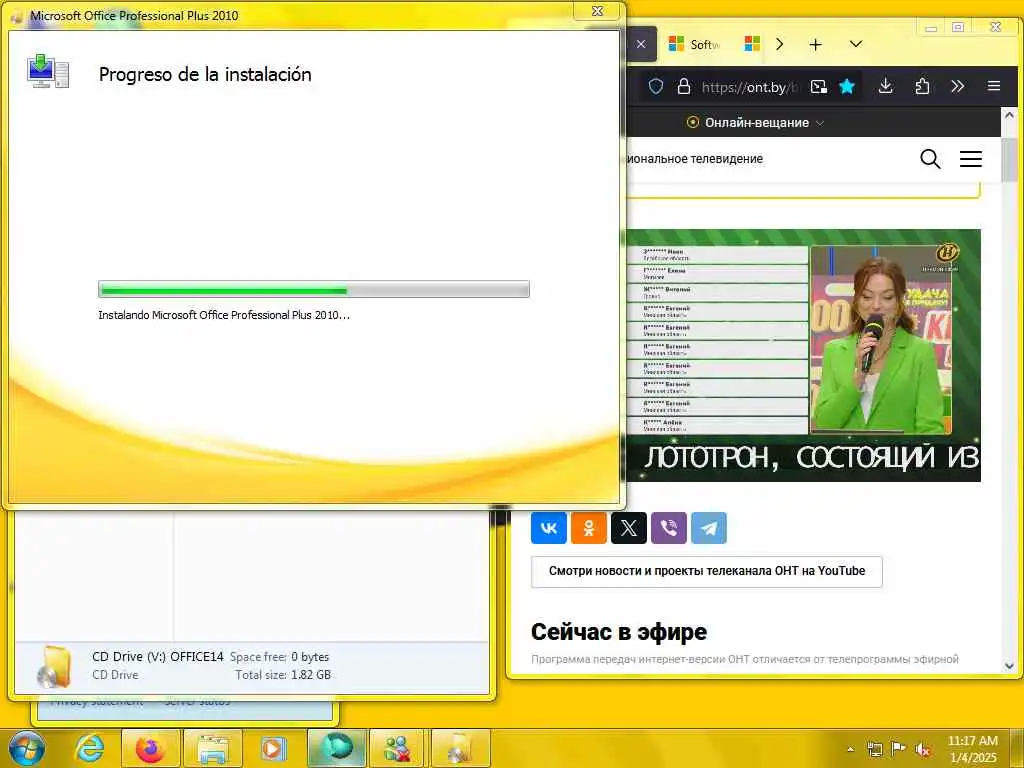The width and height of the screenshot is (1024, 768).
Task: Open a new Firefox tab with plus
Action: tap(816, 44)
